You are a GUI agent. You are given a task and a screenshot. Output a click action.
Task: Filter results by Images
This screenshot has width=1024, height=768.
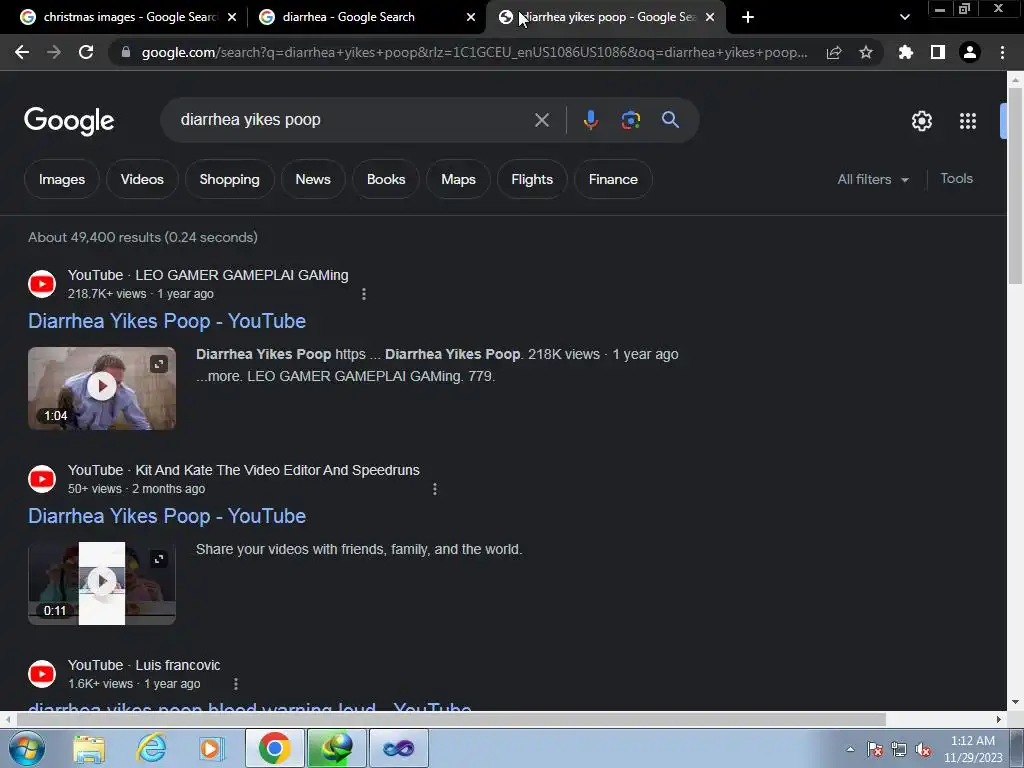point(62,180)
